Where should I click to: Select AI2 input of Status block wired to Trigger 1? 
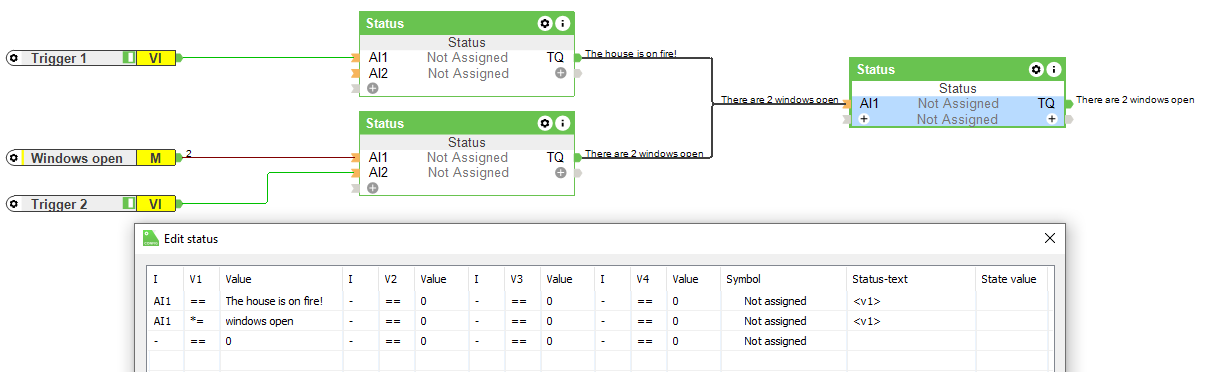(378, 73)
